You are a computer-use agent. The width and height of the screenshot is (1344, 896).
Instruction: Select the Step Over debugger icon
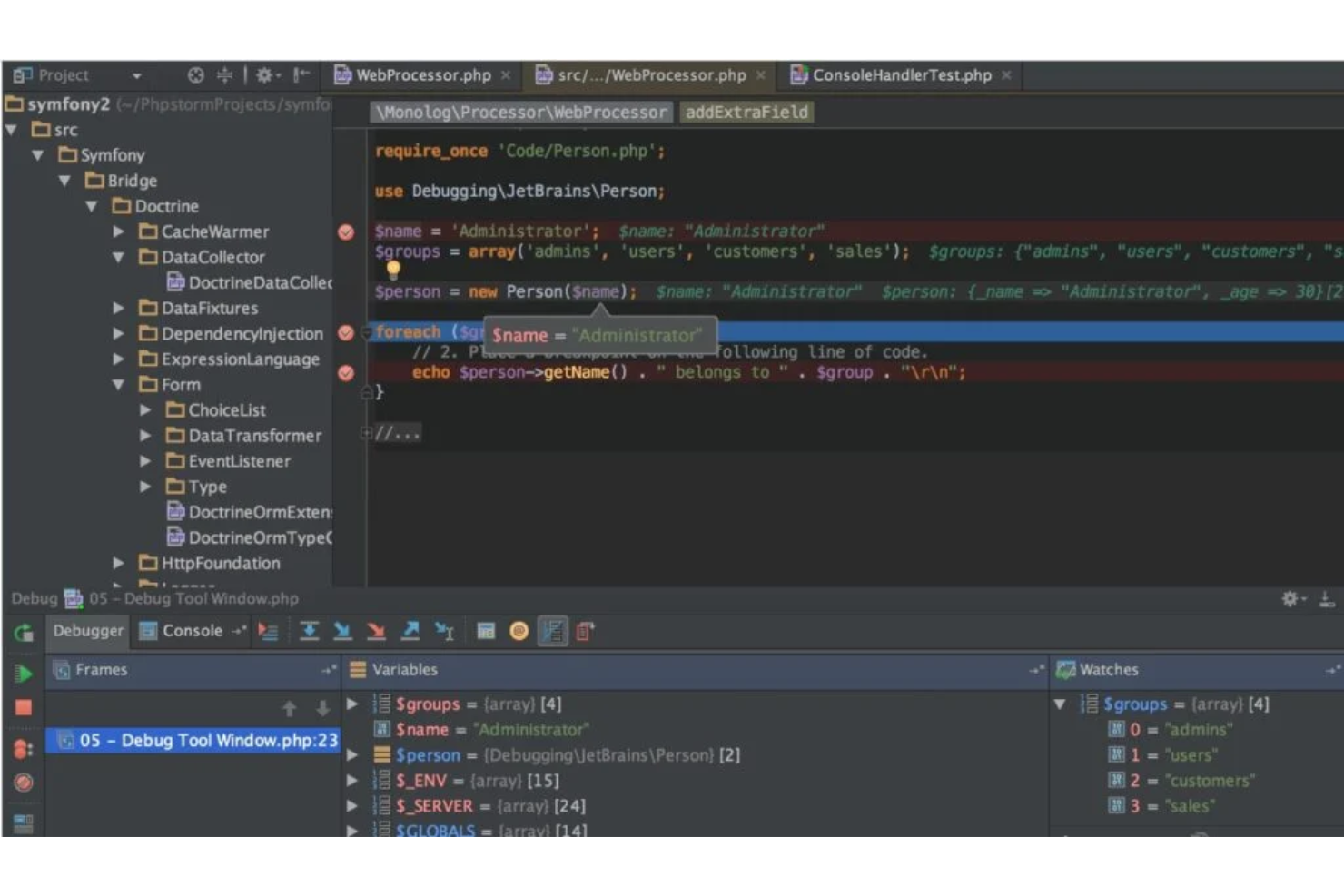point(309,631)
